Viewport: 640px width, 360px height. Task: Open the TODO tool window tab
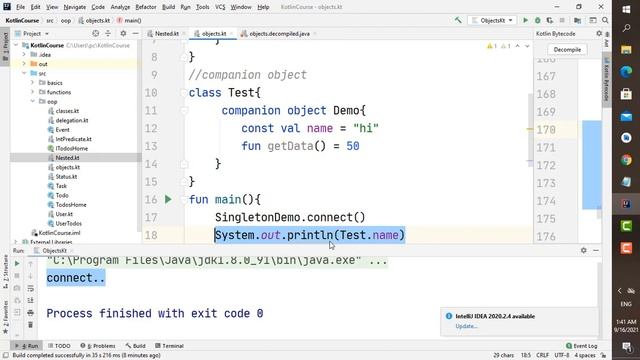tap(59, 346)
